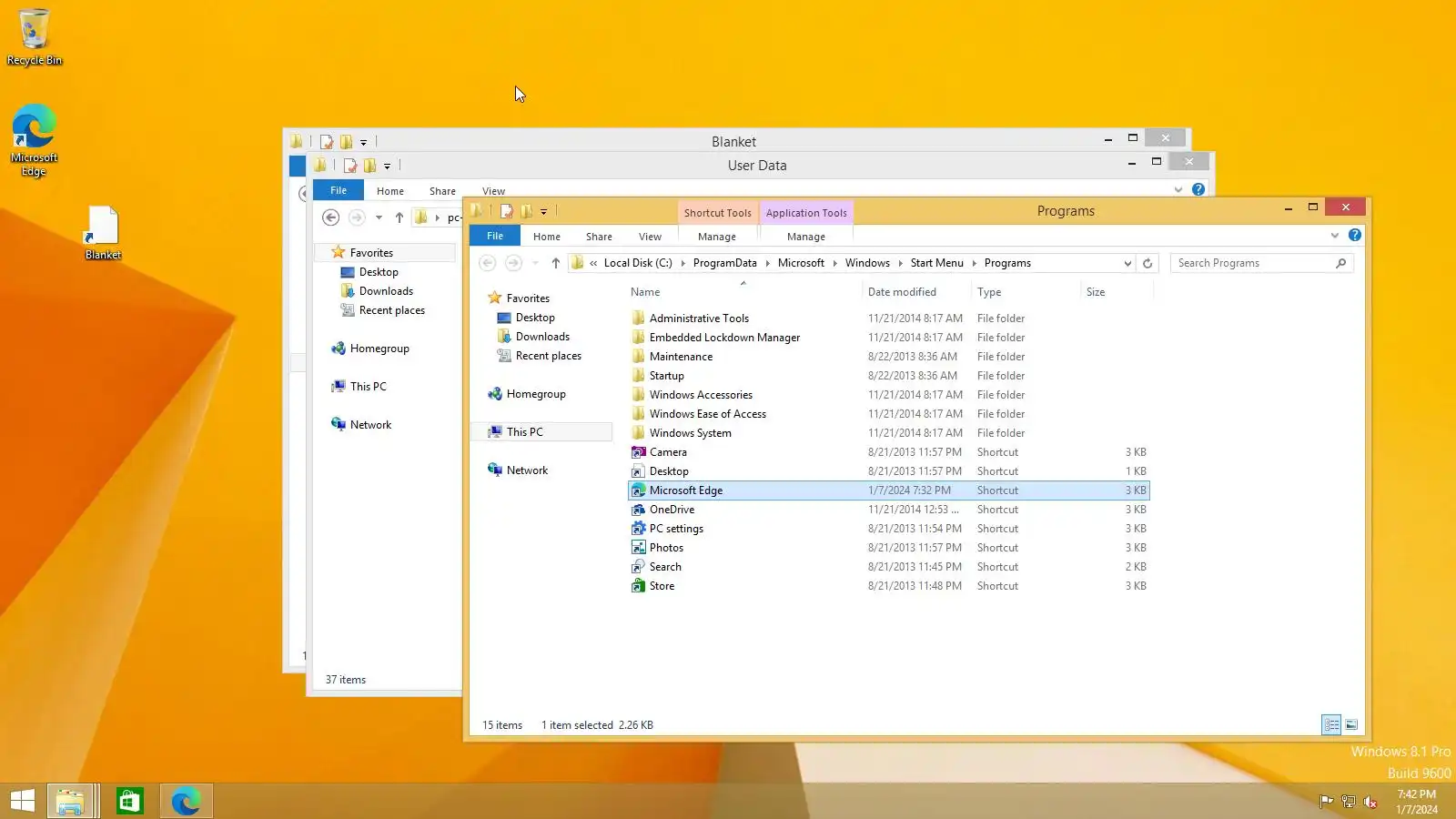Sort files by the Size column
Screen dimensions: 1456x819
(1117, 292)
